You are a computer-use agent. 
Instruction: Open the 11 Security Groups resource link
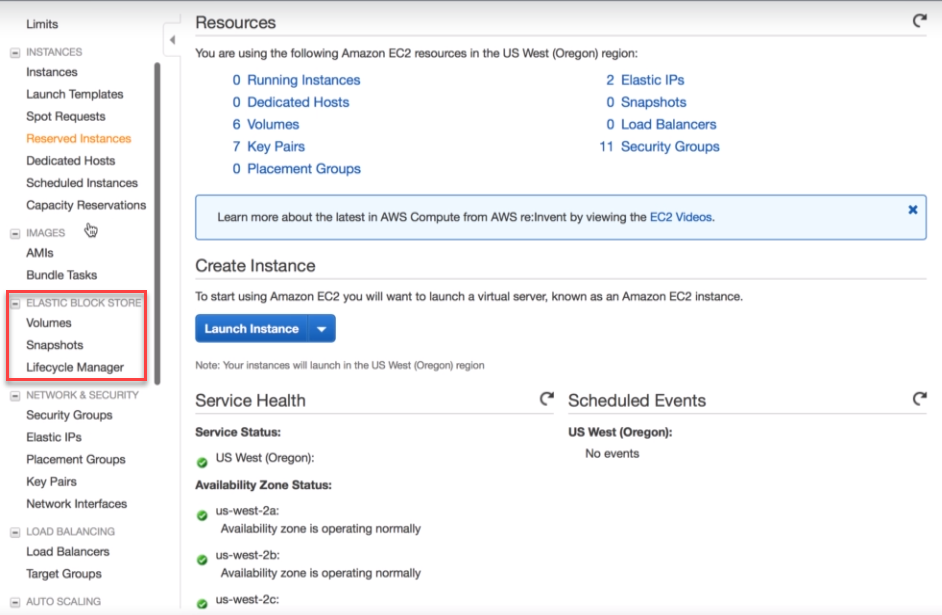(659, 147)
